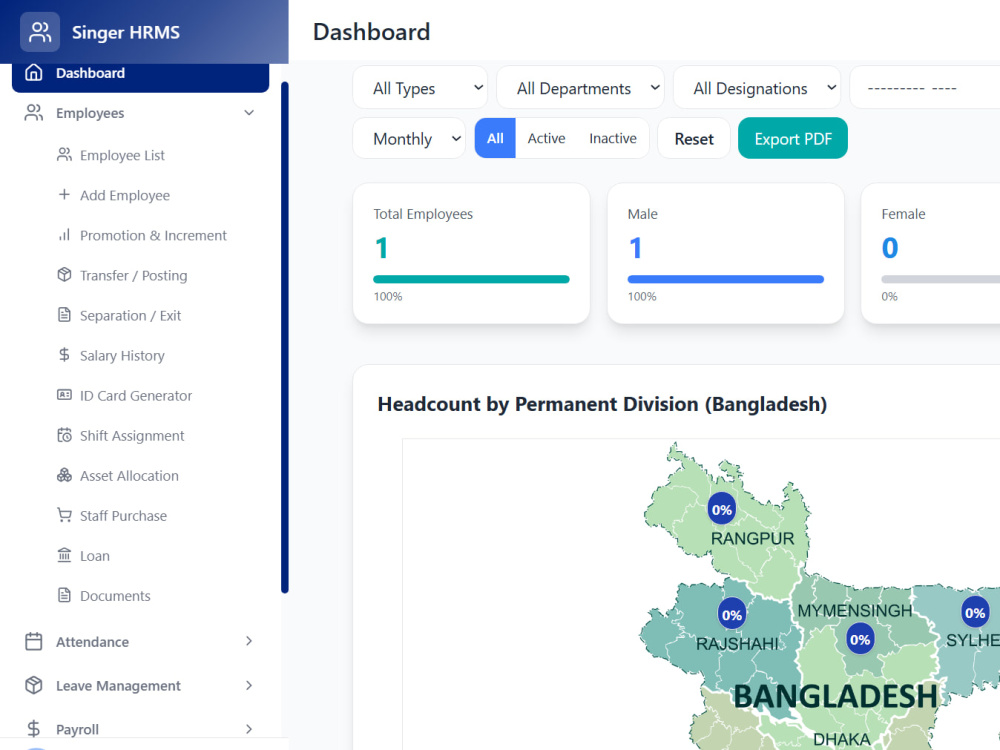
Task: Click the Transfer / Posting box icon
Action: point(64,275)
